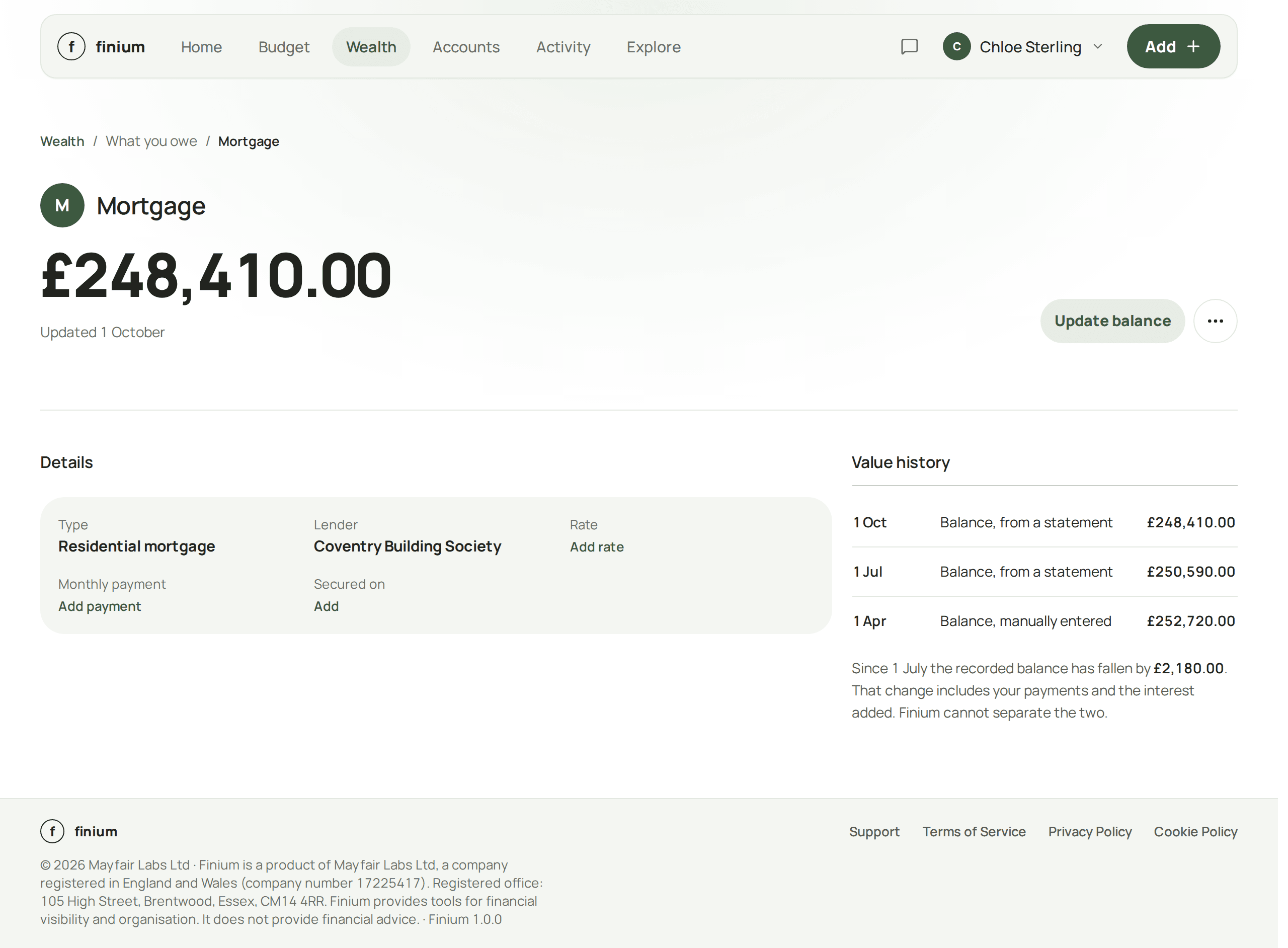Click the £2,180.00 fallen amount text
The width and height of the screenshot is (1288, 948).
[x=1188, y=669]
